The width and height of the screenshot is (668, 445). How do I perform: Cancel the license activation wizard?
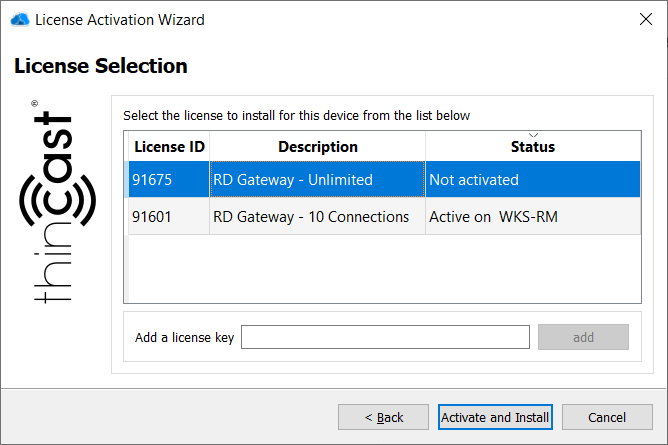[607, 417]
